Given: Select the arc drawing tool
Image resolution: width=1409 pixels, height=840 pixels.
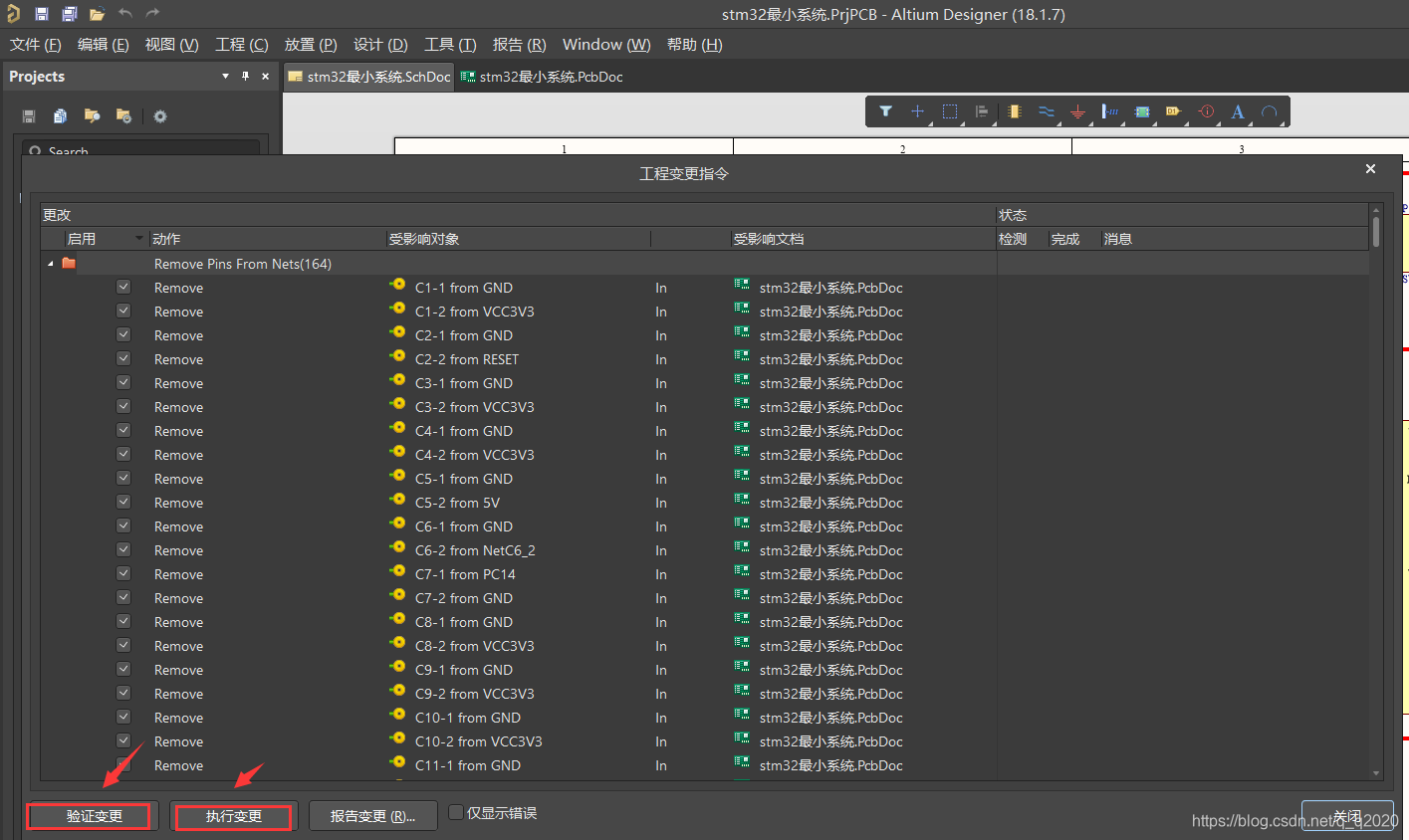Looking at the screenshot, I should coord(1270,111).
